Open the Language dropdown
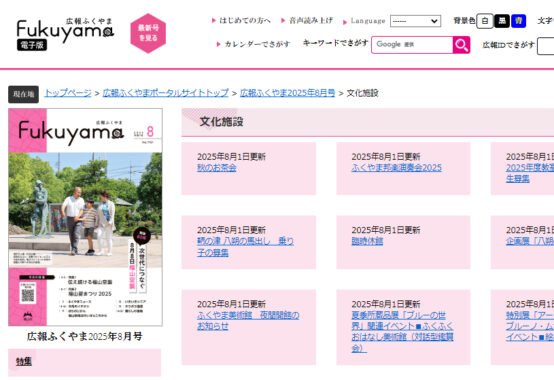Image resolution: width=554 pixels, height=380 pixels. point(415,21)
